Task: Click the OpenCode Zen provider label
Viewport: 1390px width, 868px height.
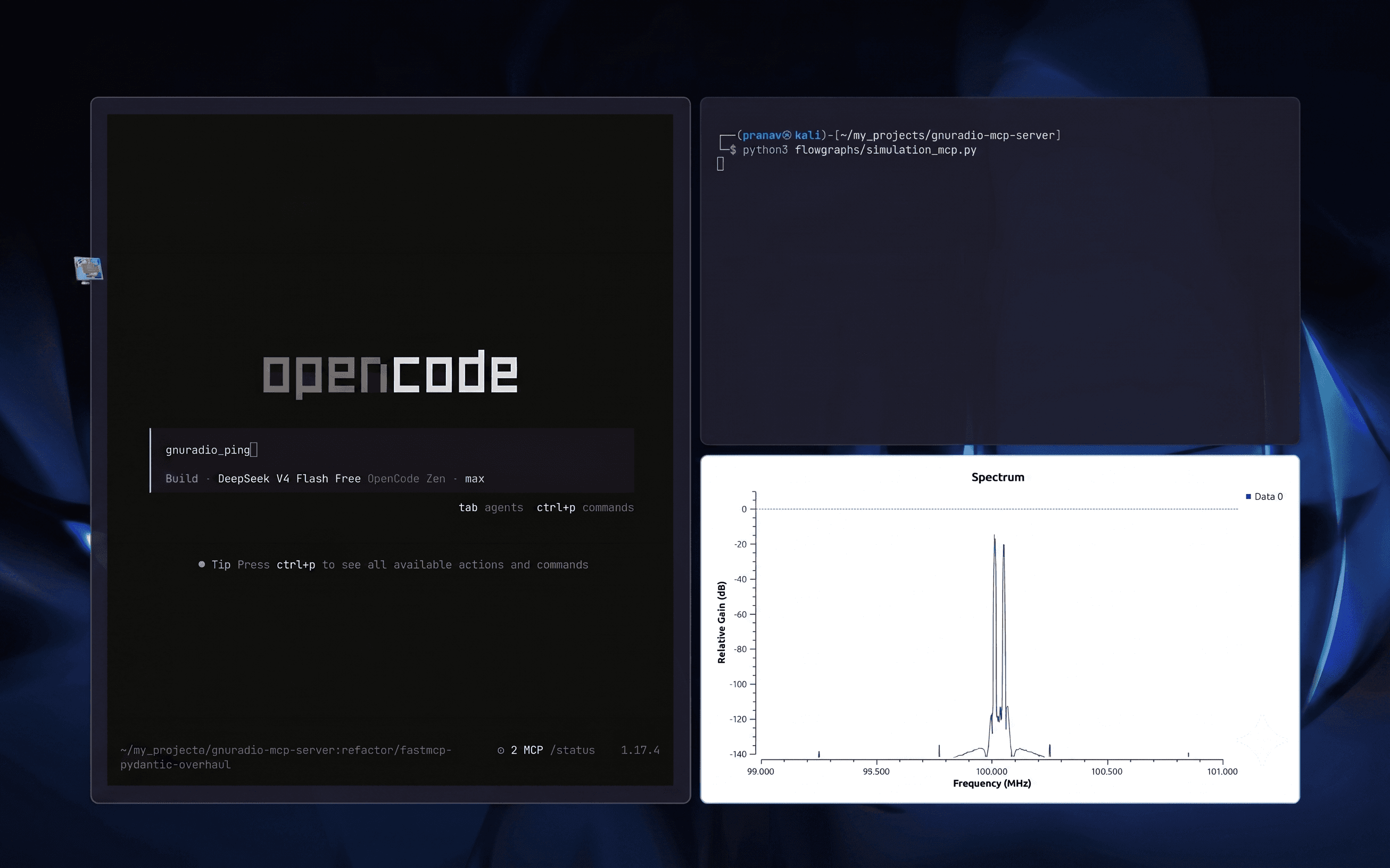Action: coord(406,479)
